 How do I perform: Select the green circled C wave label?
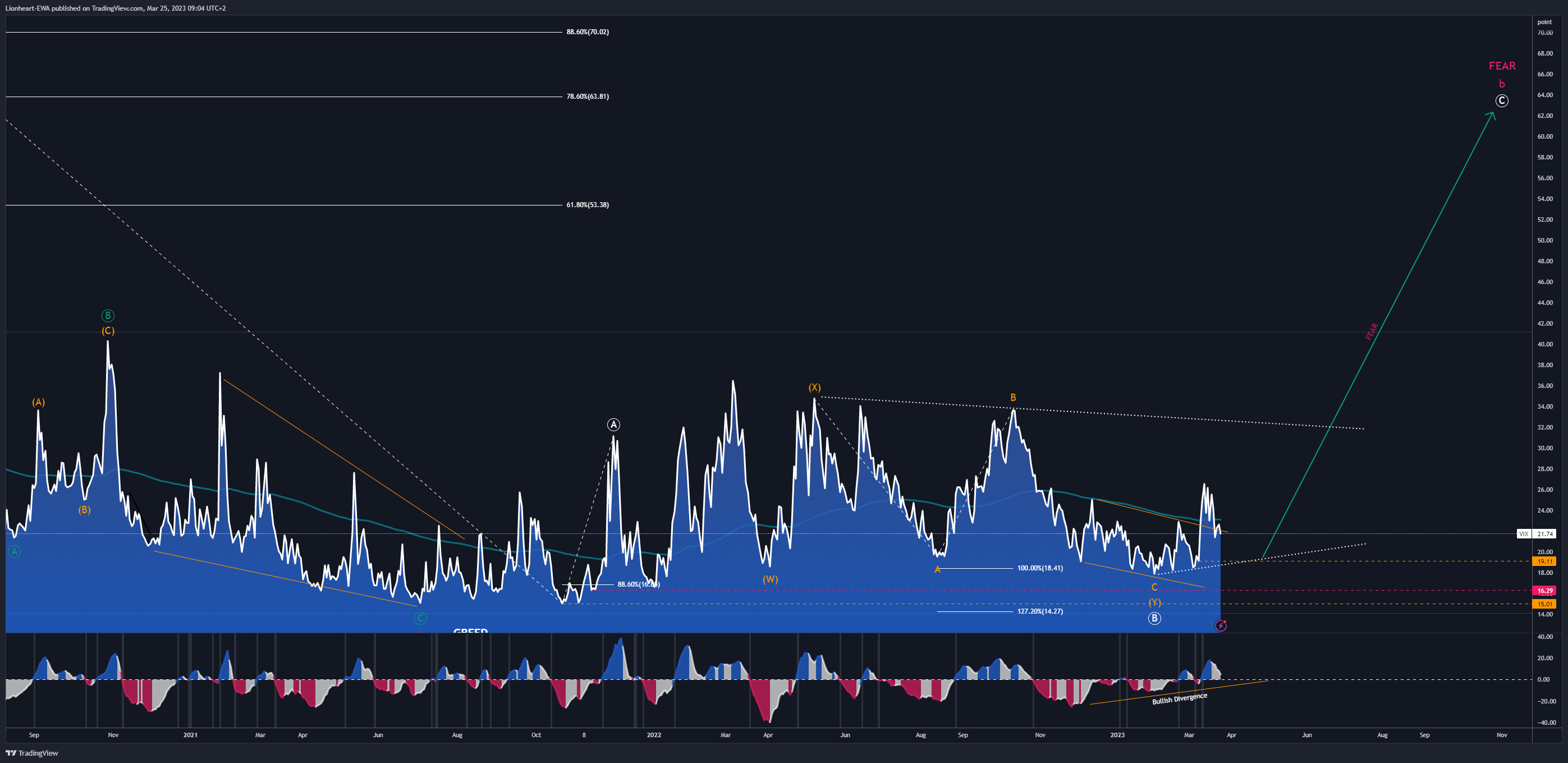[420, 618]
